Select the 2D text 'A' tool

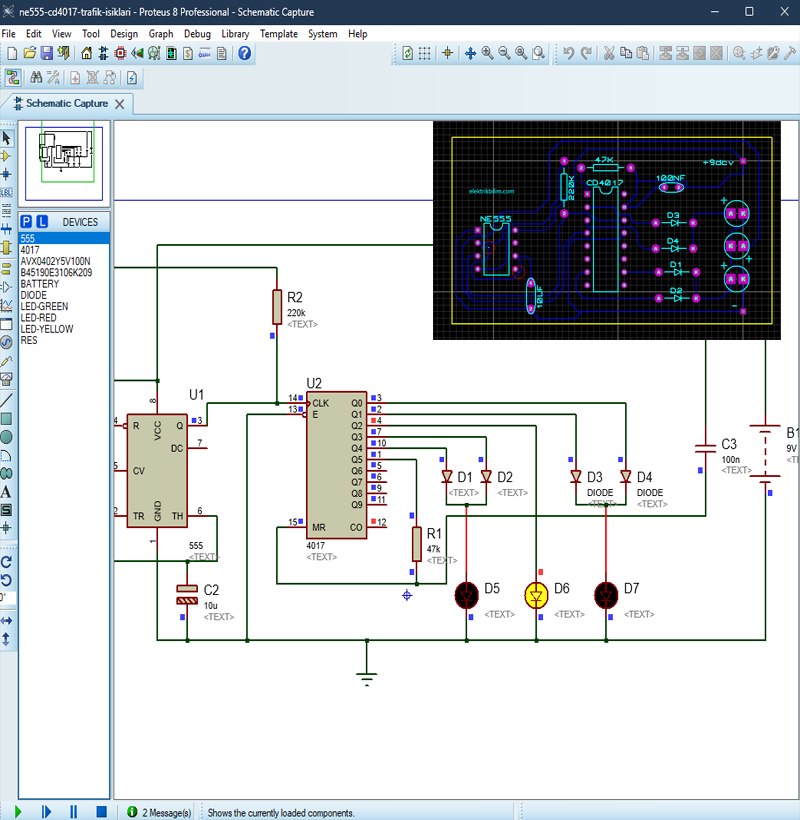pos(6,491)
